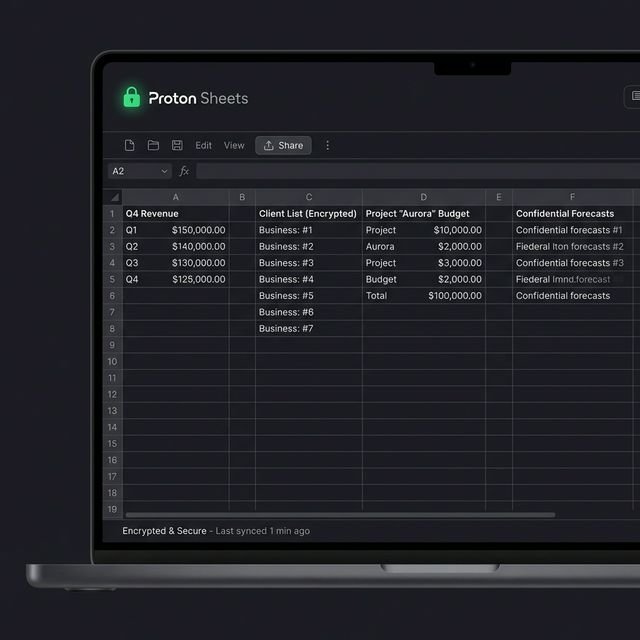The height and width of the screenshot is (640, 640).
Task: Select the Business: #5 cell
Action: (x=309, y=296)
